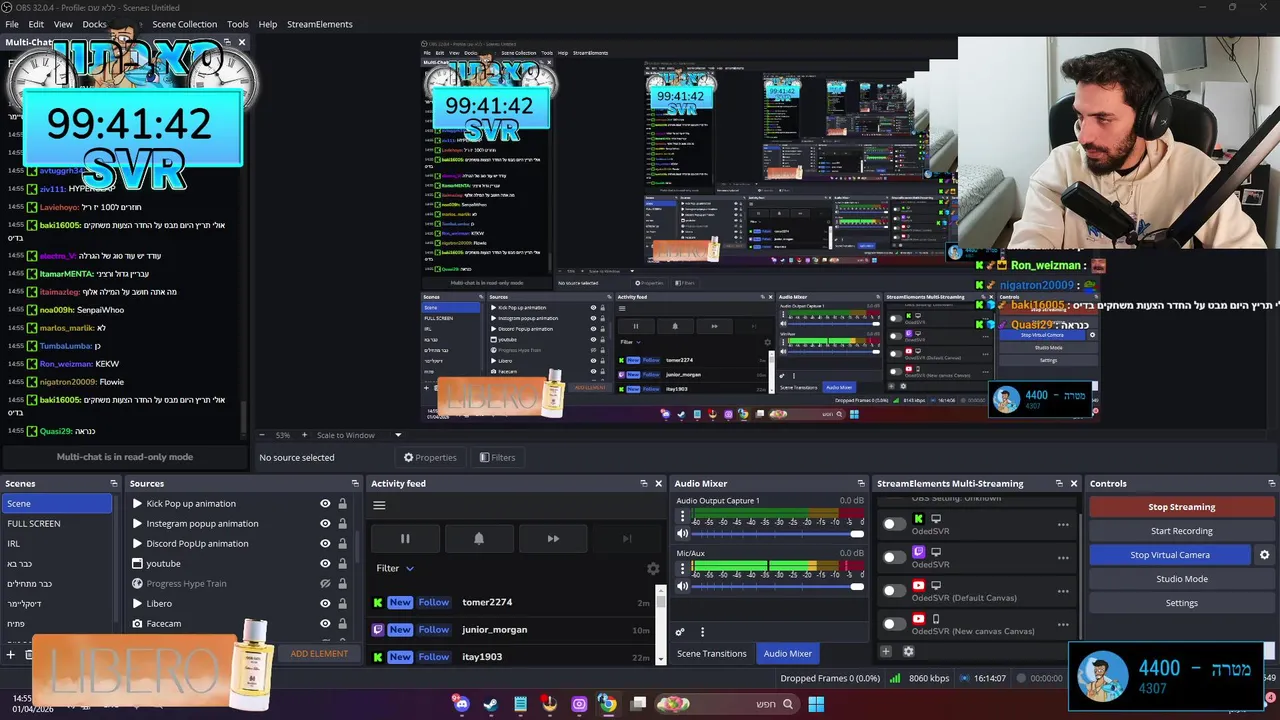Image resolution: width=1280 pixels, height=720 pixels.
Task: Open Audio Output Capture 1 three-dot menu
Action: [683, 517]
